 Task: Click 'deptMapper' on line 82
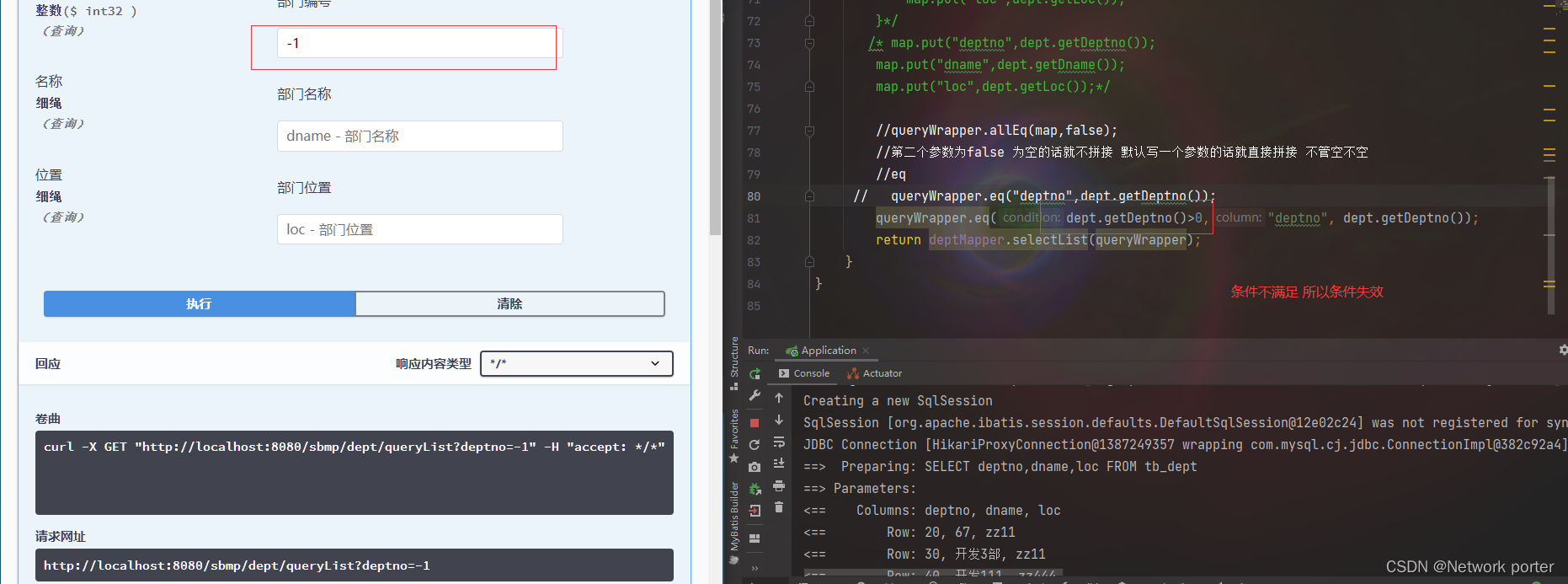pyautogui.click(x=967, y=240)
